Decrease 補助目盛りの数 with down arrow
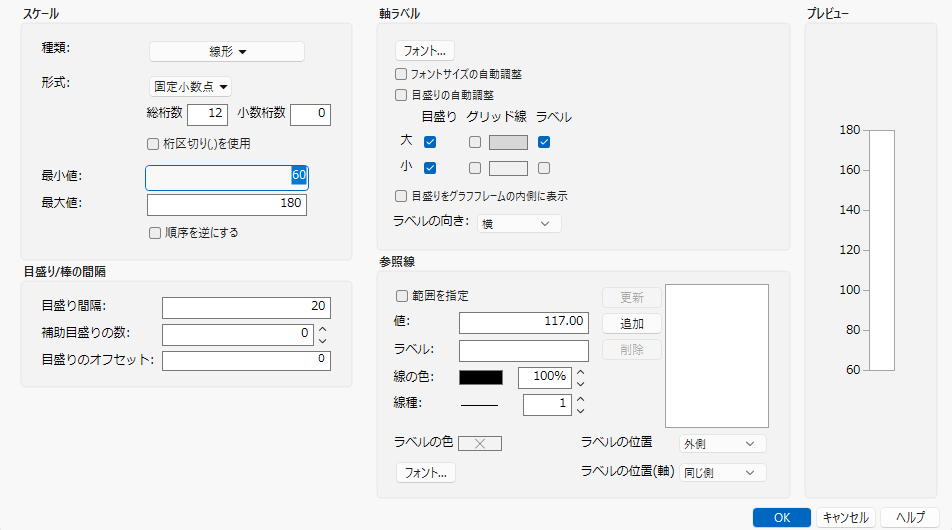Viewport: 952px width, 530px height. [322, 341]
